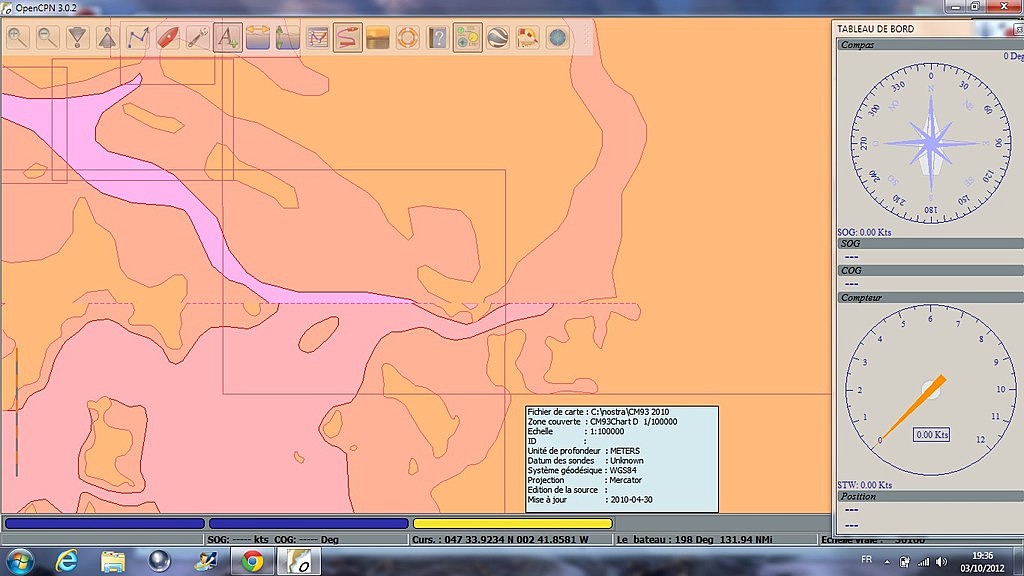Screen dimensions: 1024x576
Task: Select the yellow active chart bar segment
Action: point(513,523)
